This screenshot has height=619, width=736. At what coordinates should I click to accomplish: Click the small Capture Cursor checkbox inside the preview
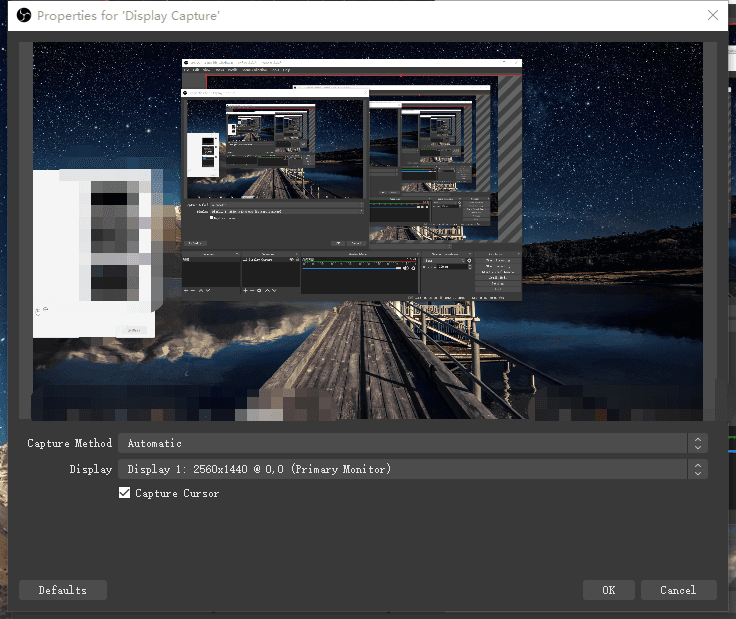click(211, 217)
